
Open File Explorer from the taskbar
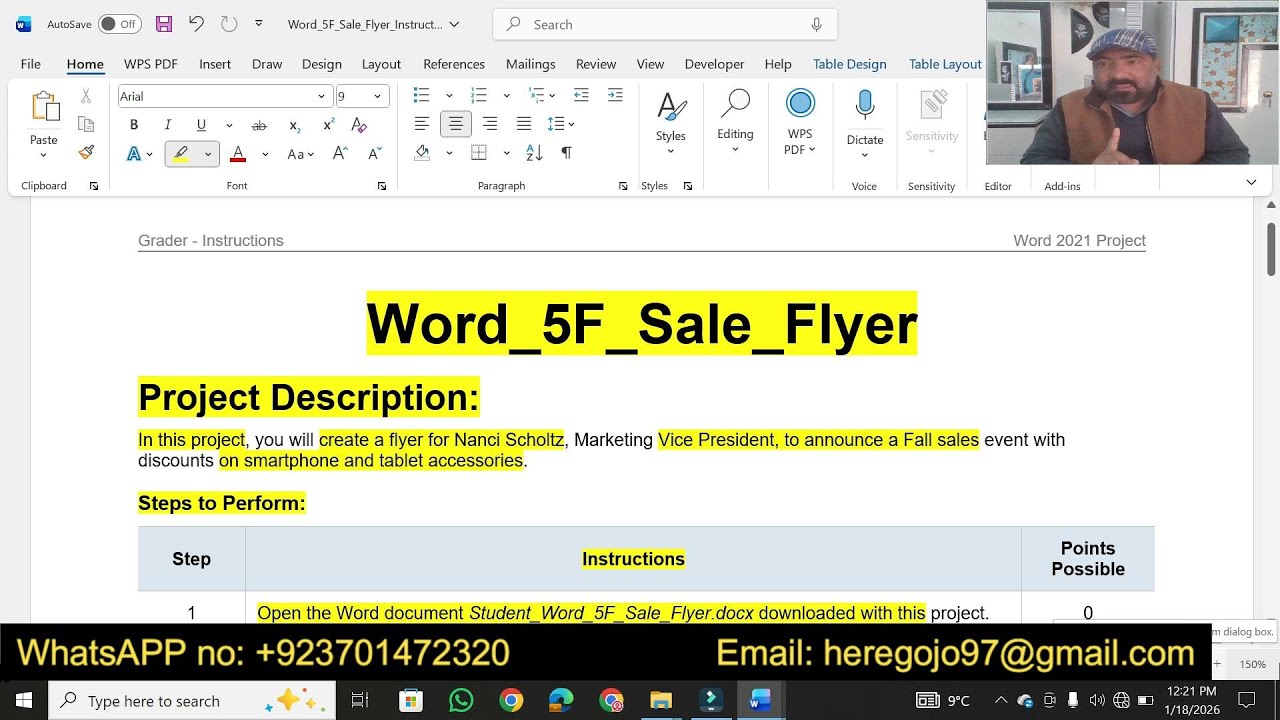point(661,700)
